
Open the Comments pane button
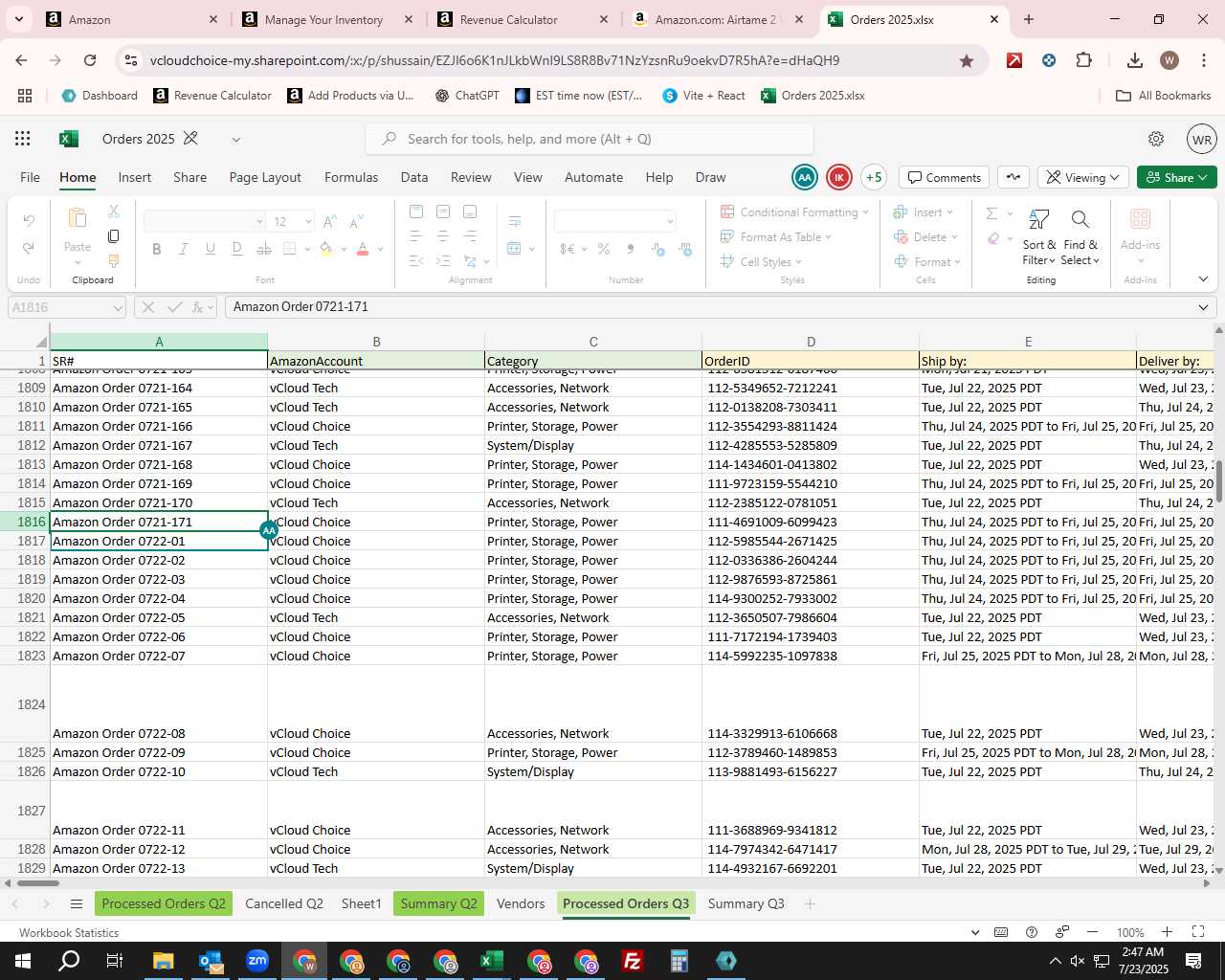coord(945,177)
